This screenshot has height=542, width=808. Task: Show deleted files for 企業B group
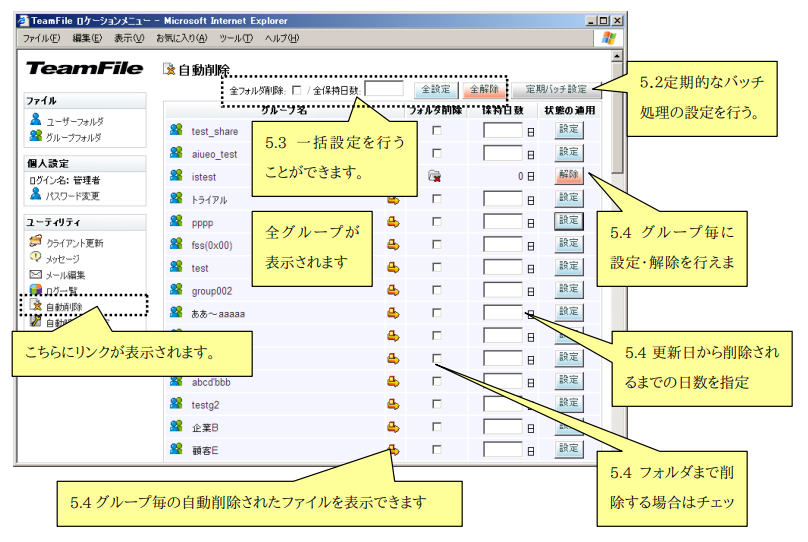(394, 426)
